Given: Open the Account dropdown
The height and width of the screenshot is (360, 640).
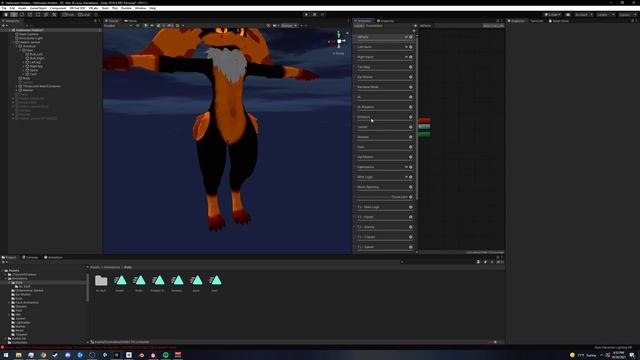Looking at the screenshot, I should 584,15.
